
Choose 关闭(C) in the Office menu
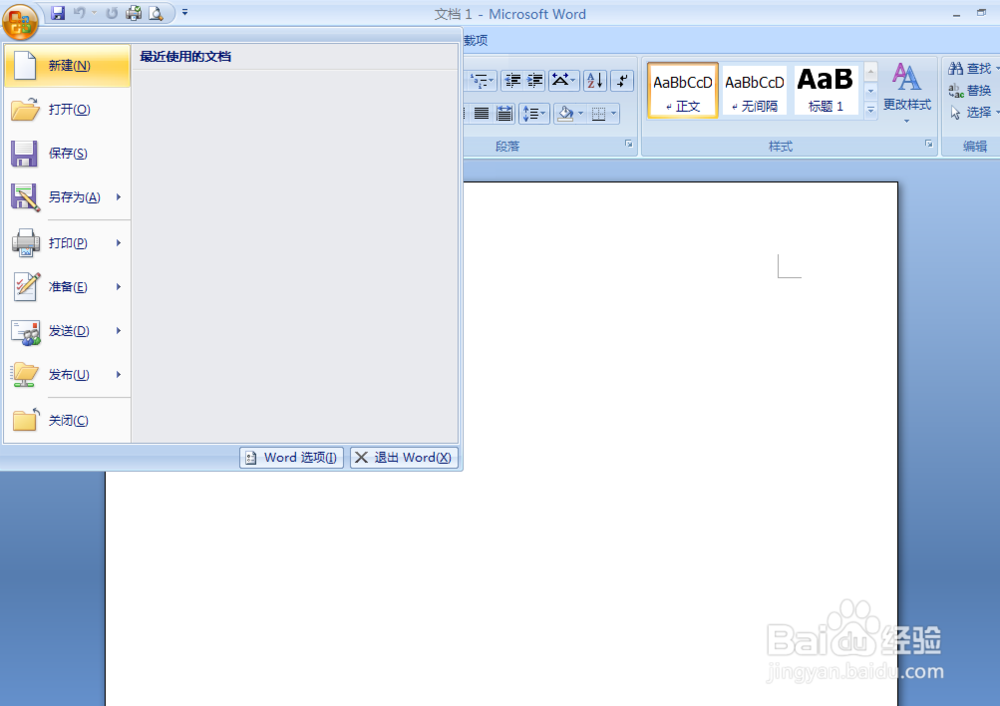(x=67, y=421)
